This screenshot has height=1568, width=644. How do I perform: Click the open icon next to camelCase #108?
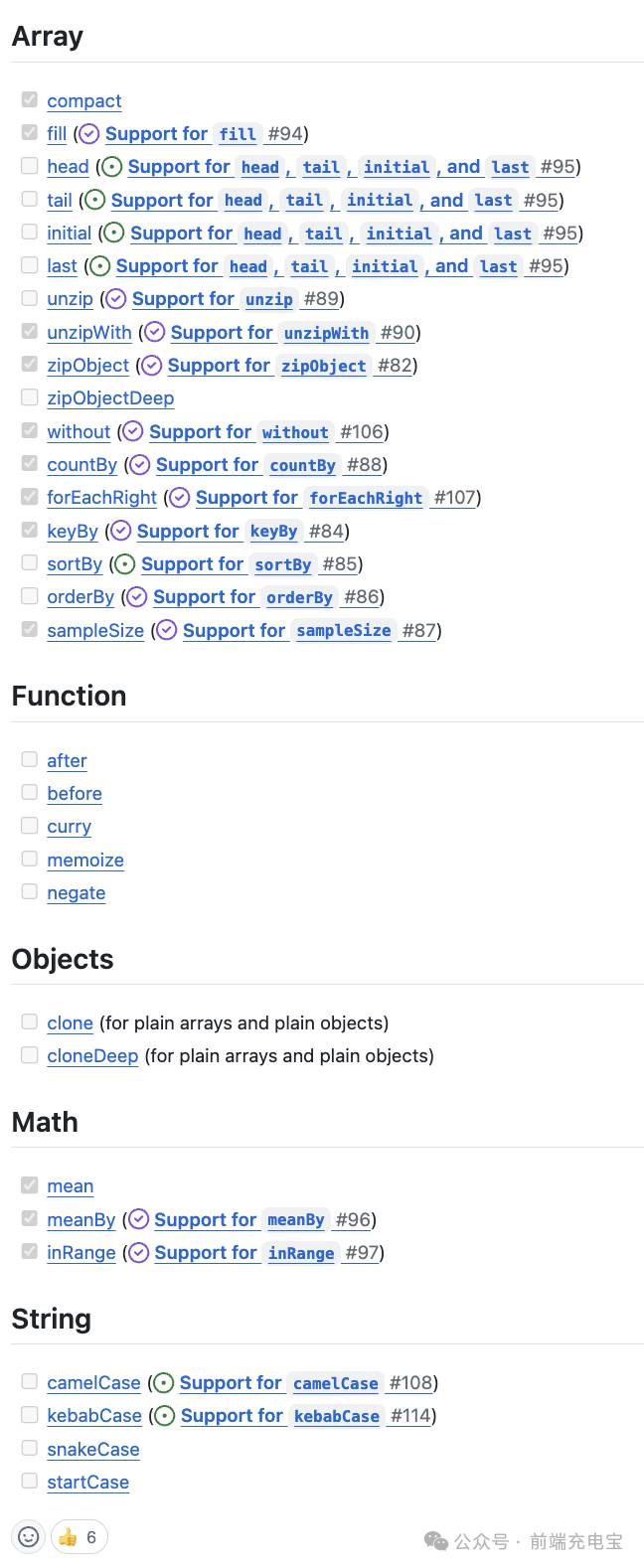pyautogui.click(x=164, y=1383)
